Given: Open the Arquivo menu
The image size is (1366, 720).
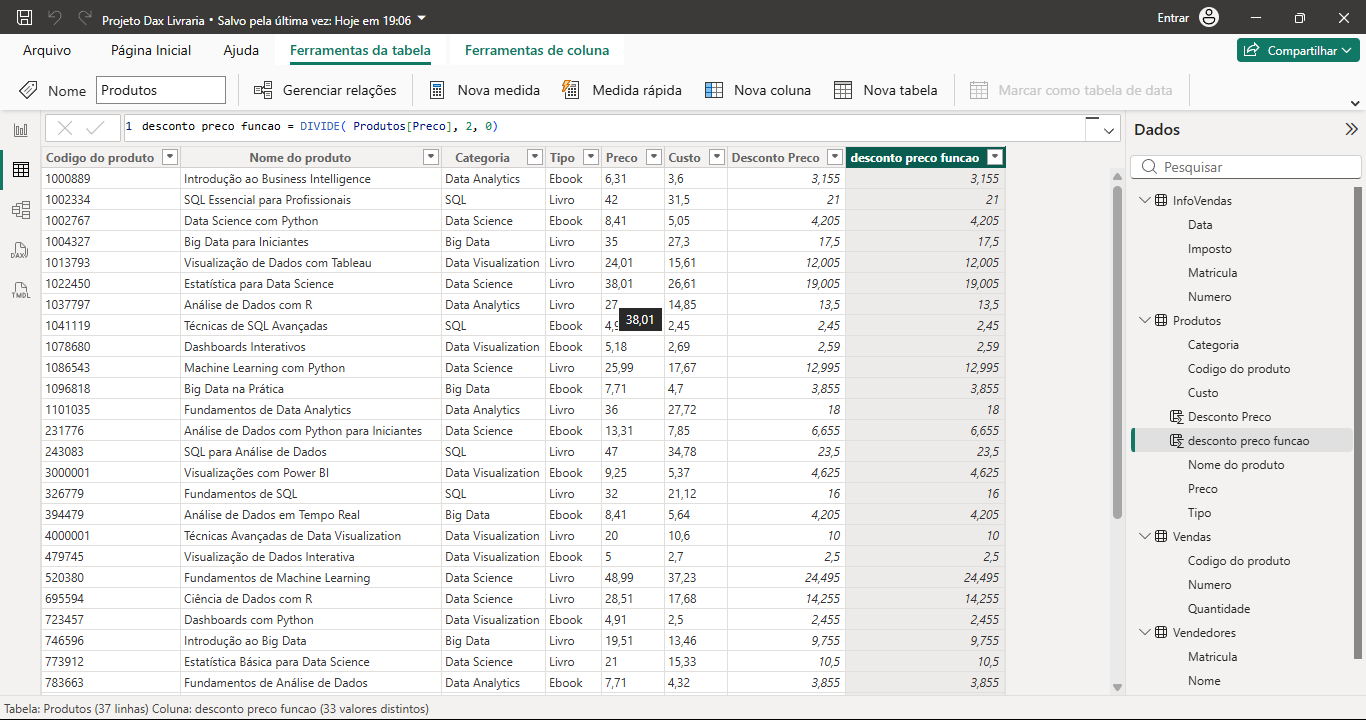Looking at the screenshot, I should pyautogui.click(x=47, y=50).
